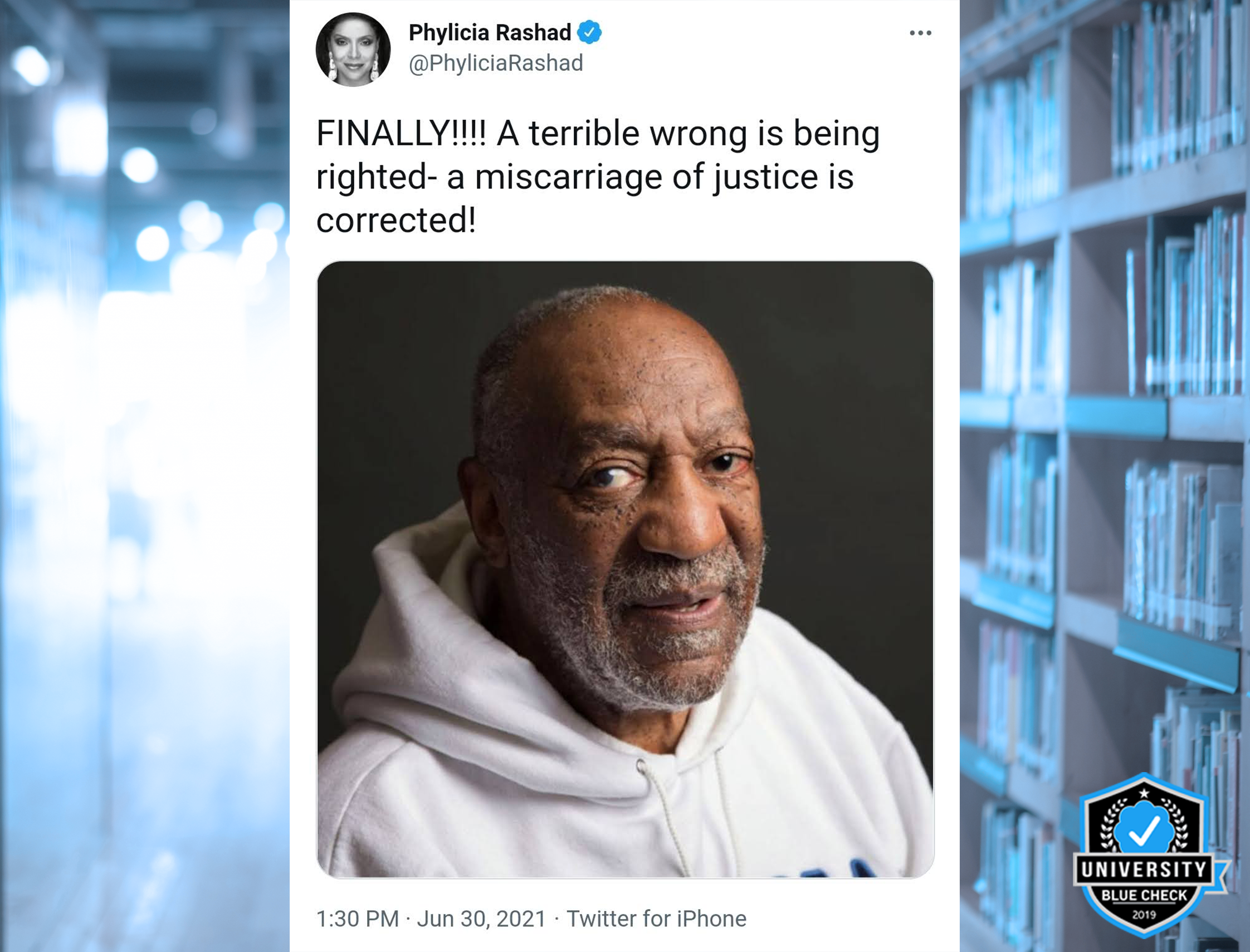This screenshot has width=1250, height=952.
Task: Click the Jun 30, 2021 date
Action: click(482, 919)
